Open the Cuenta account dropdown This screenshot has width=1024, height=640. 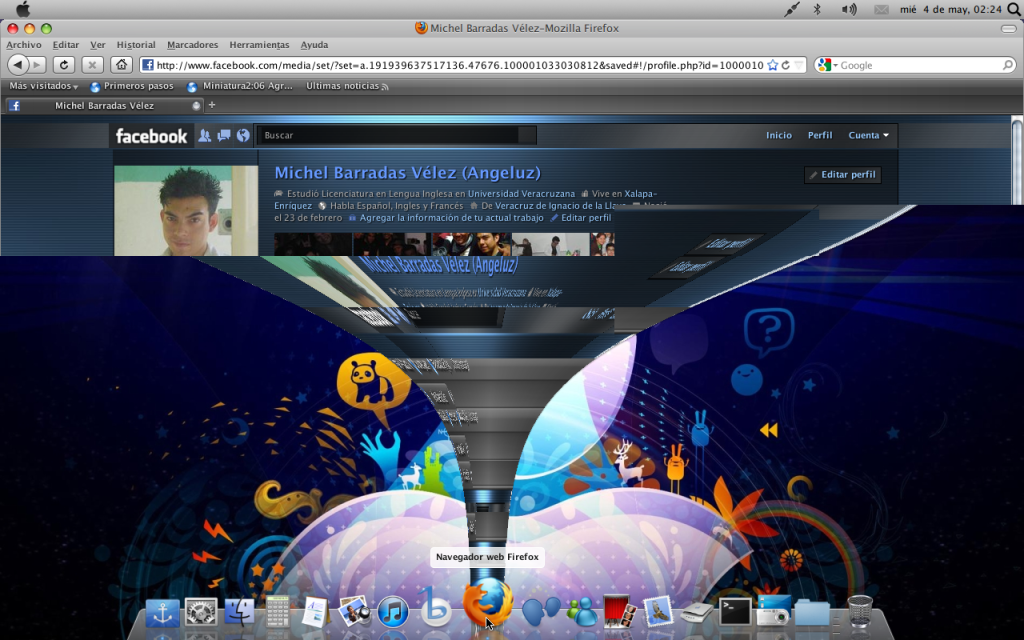click(868, 135)
